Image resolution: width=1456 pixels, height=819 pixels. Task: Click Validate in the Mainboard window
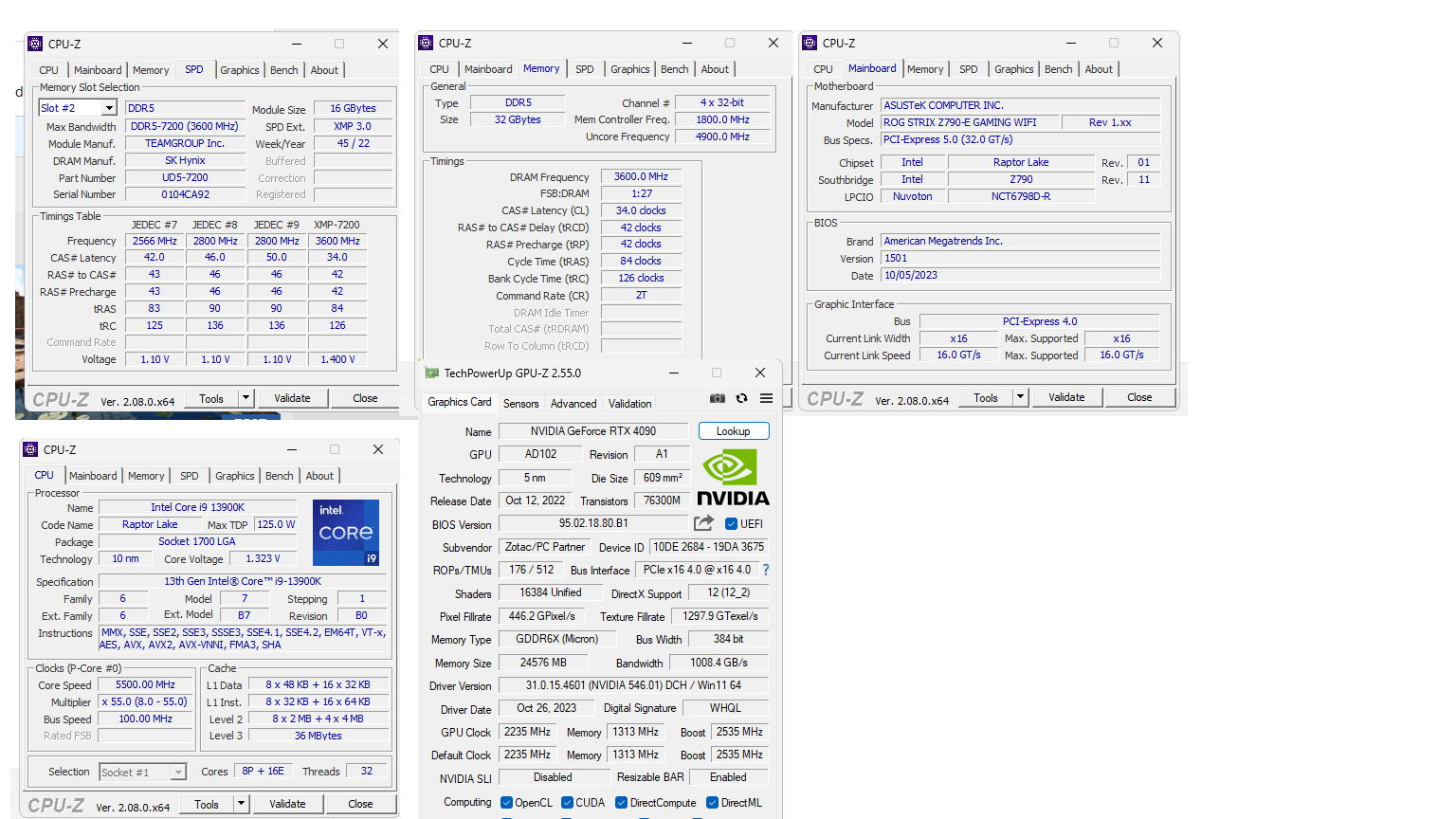pos(1066,397)
